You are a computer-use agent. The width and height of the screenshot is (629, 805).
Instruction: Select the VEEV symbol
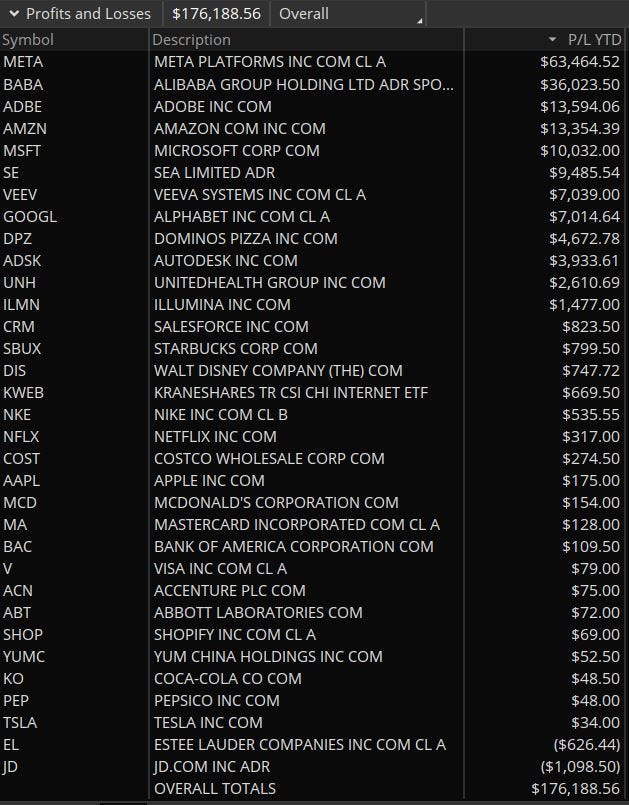tap(20, 195)
